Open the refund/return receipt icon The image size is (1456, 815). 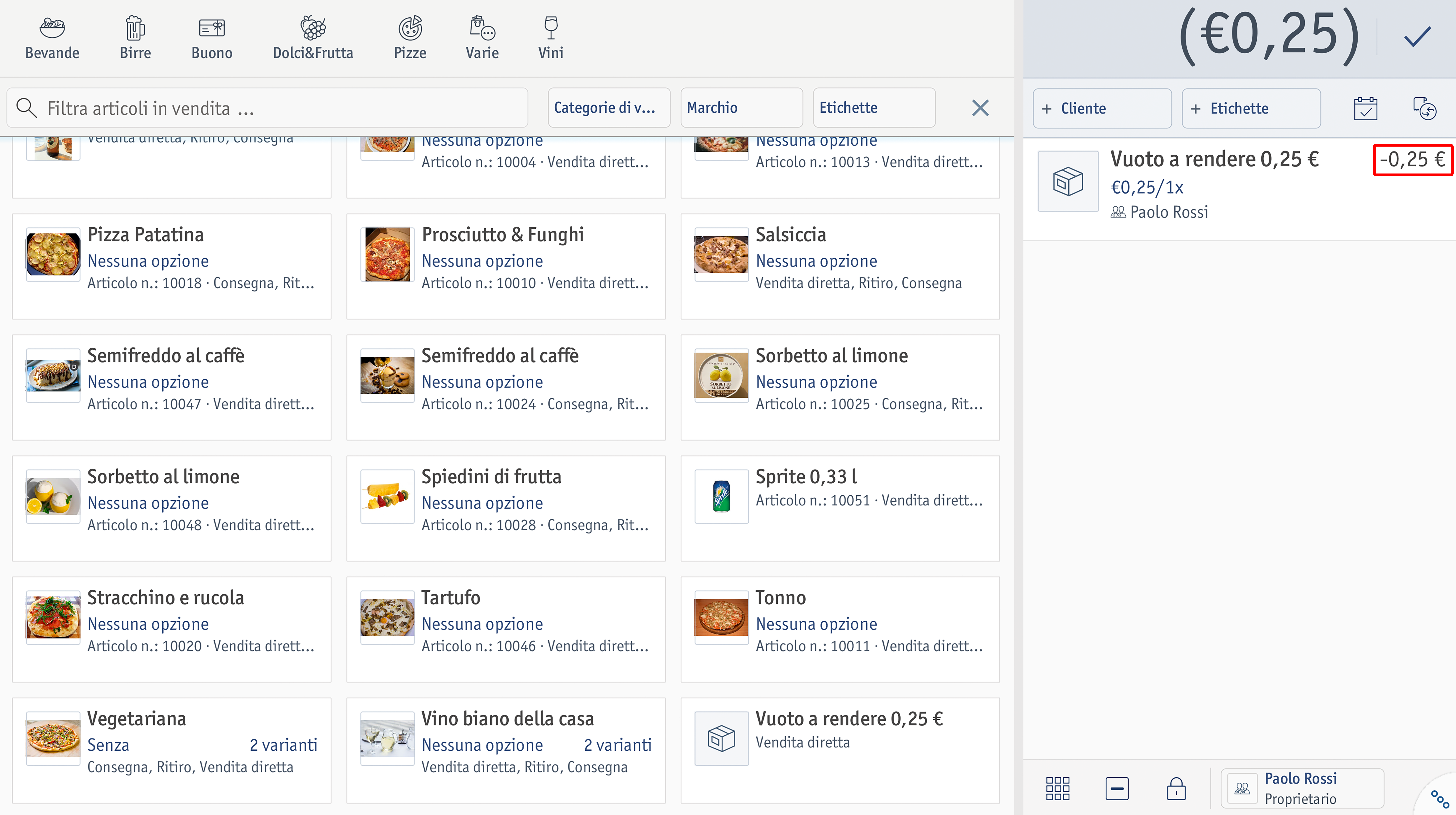coord(1424,108)
